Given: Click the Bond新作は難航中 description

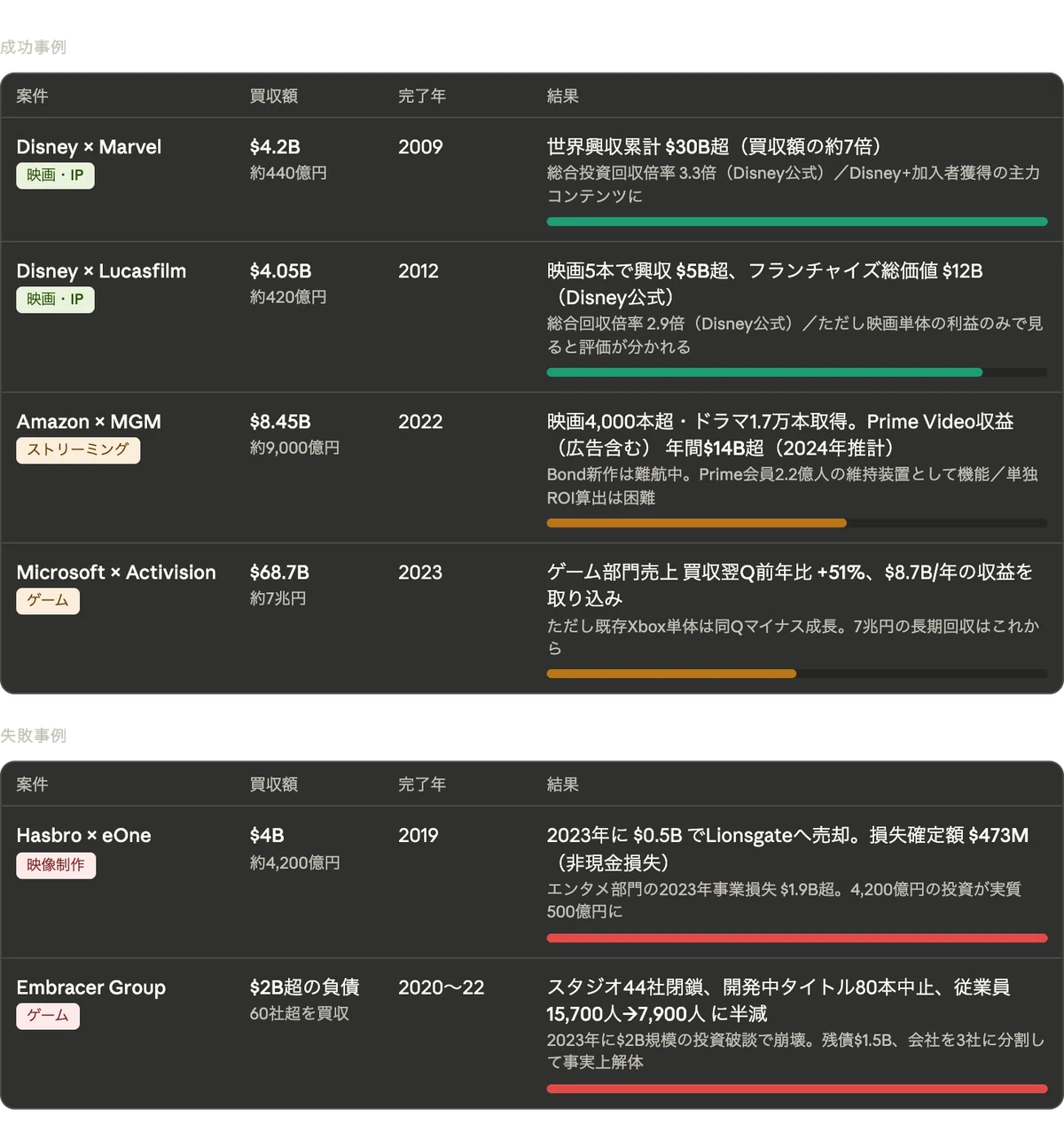Looking at the screenshot, I should (793, 486).
